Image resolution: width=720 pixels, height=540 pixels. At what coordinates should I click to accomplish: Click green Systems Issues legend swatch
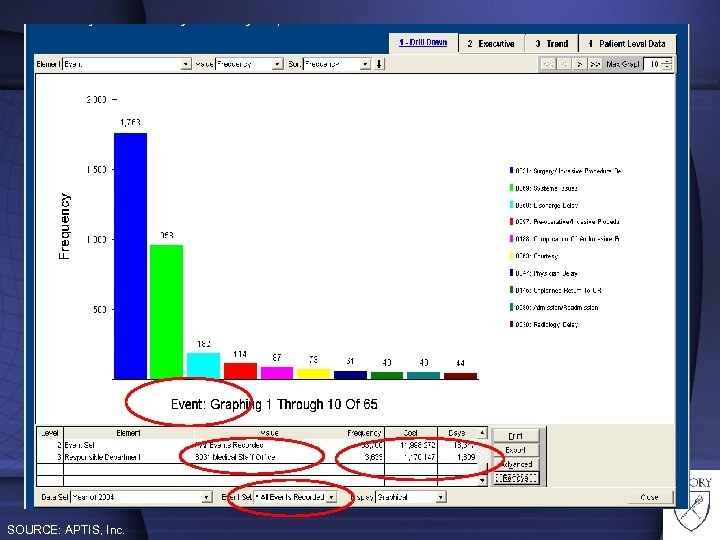511,188
